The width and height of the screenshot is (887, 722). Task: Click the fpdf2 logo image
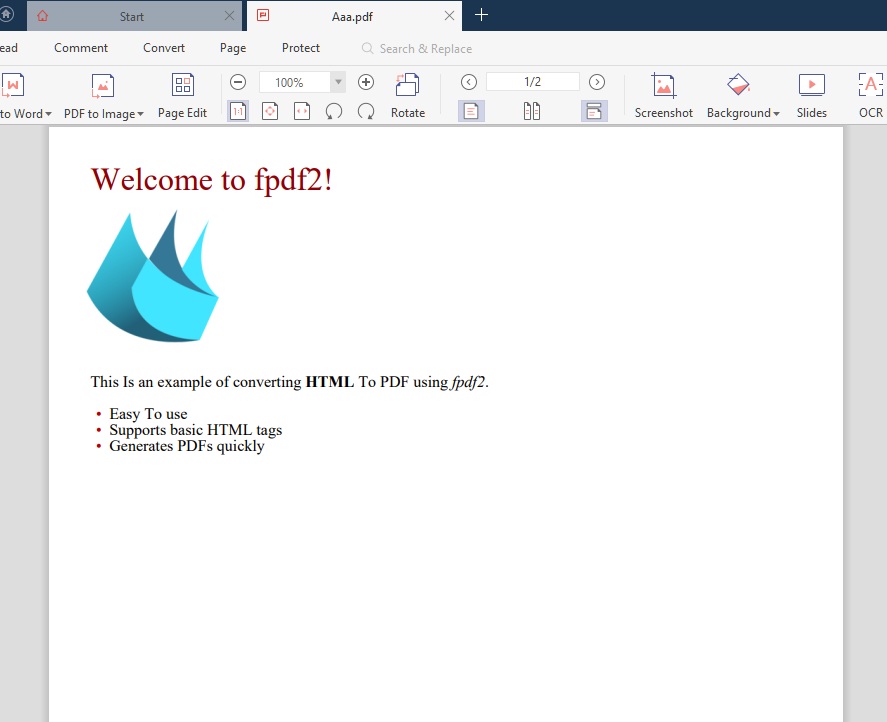pyautogui.click(x=153, y=276)
